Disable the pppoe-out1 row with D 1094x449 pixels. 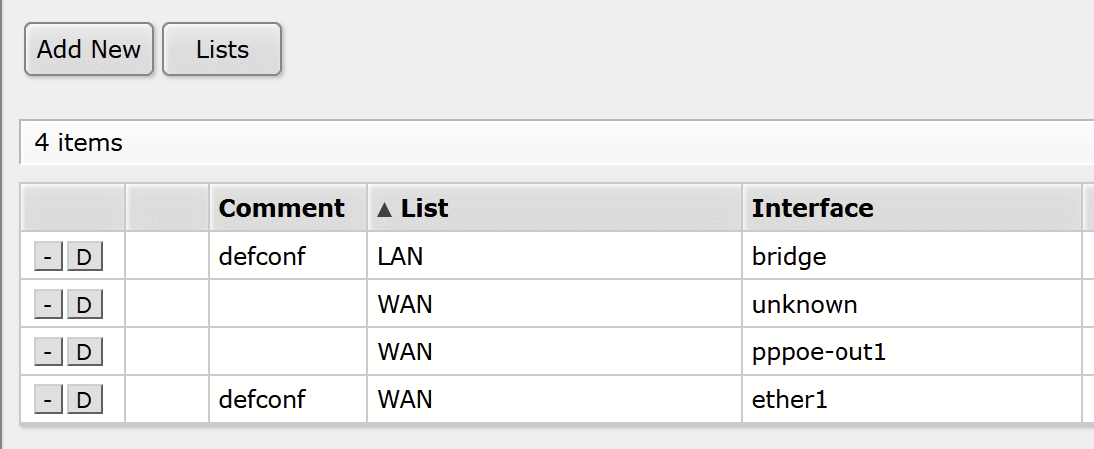coord(84,353)
